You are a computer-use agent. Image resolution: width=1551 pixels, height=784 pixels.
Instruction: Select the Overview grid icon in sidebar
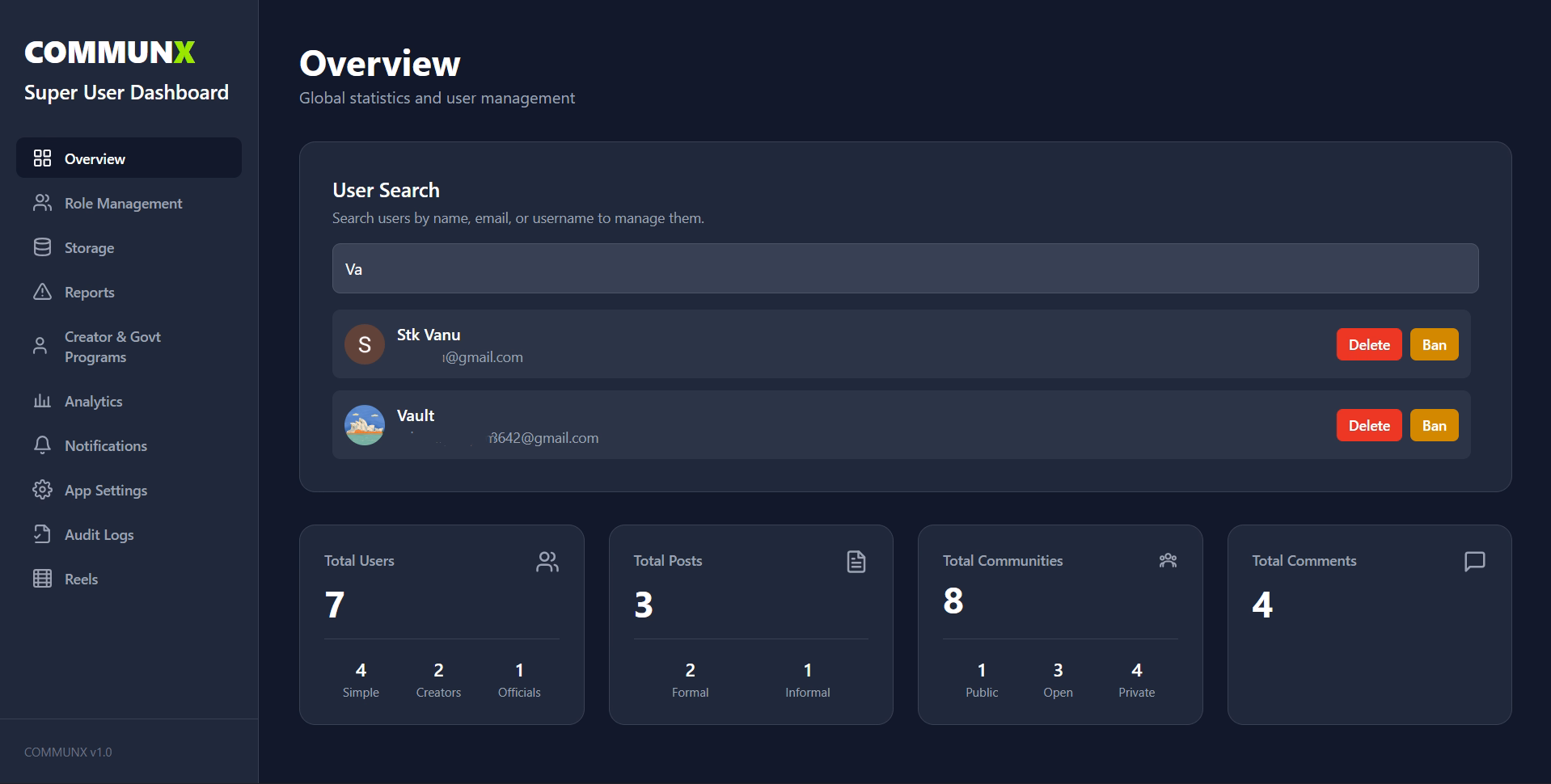[43, 158]
